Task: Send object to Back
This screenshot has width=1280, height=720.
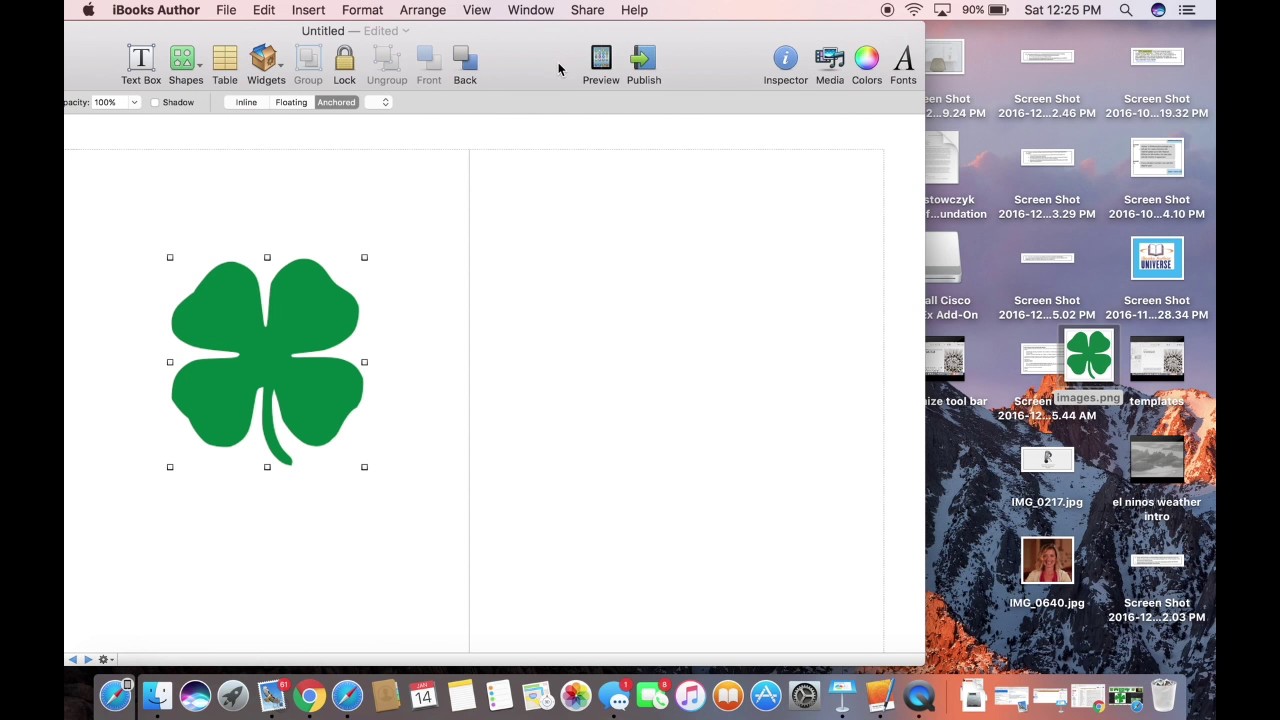Action: (465, 64)
